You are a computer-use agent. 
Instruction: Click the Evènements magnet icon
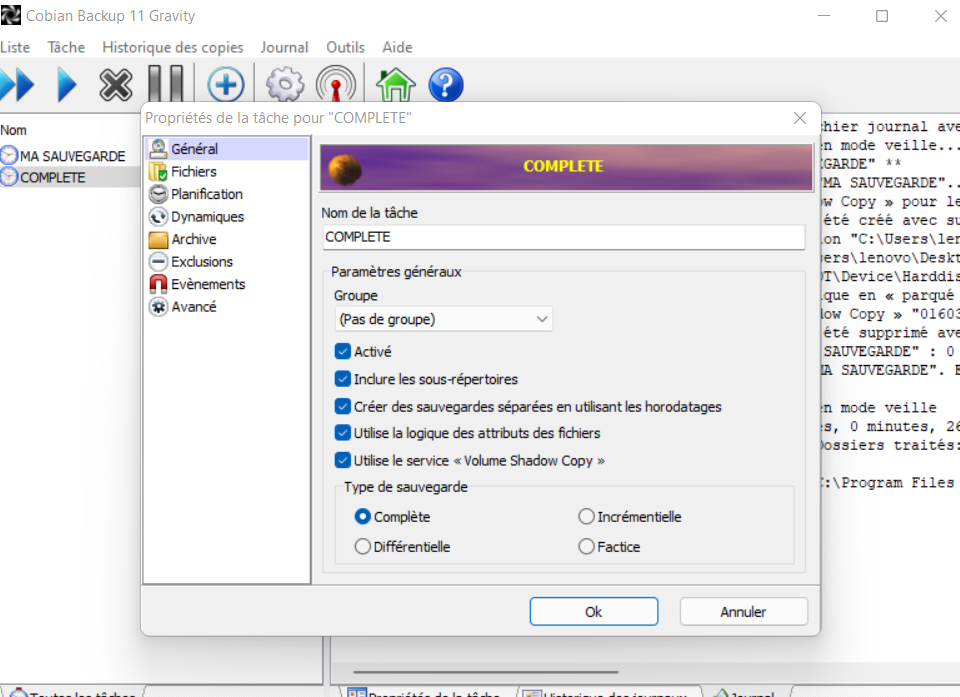click(158, 284)
